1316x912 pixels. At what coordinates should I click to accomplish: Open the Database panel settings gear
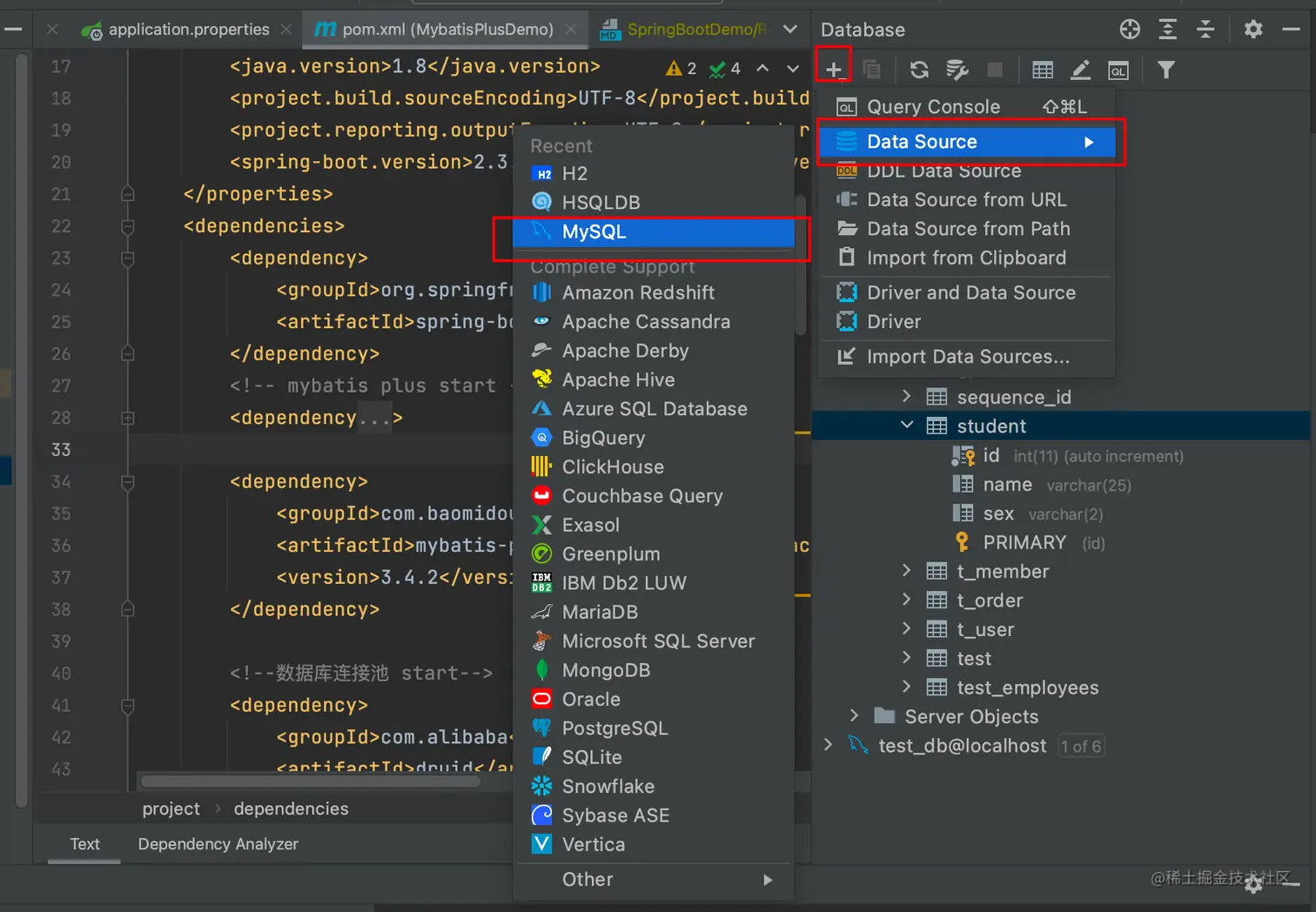point(1253,29)
